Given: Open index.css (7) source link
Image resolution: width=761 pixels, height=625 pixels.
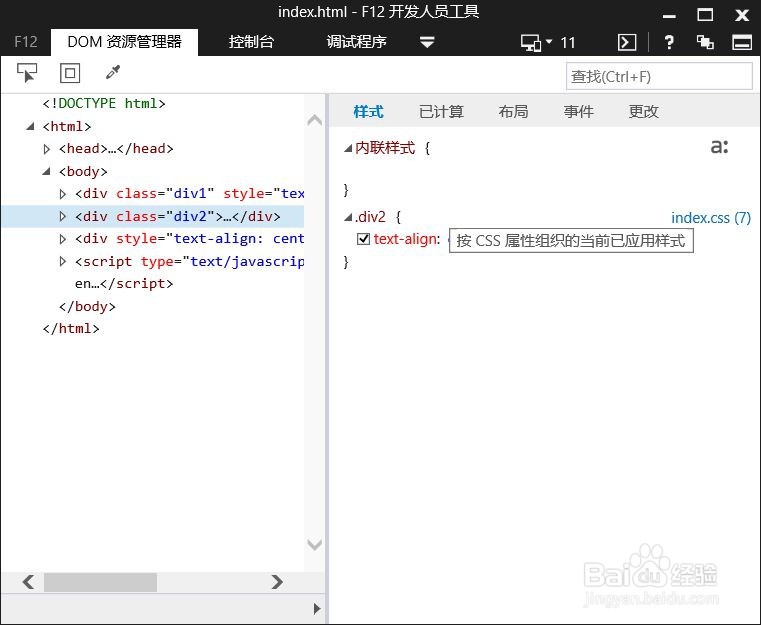Looking at the screenshot, I should pos(711,218).
